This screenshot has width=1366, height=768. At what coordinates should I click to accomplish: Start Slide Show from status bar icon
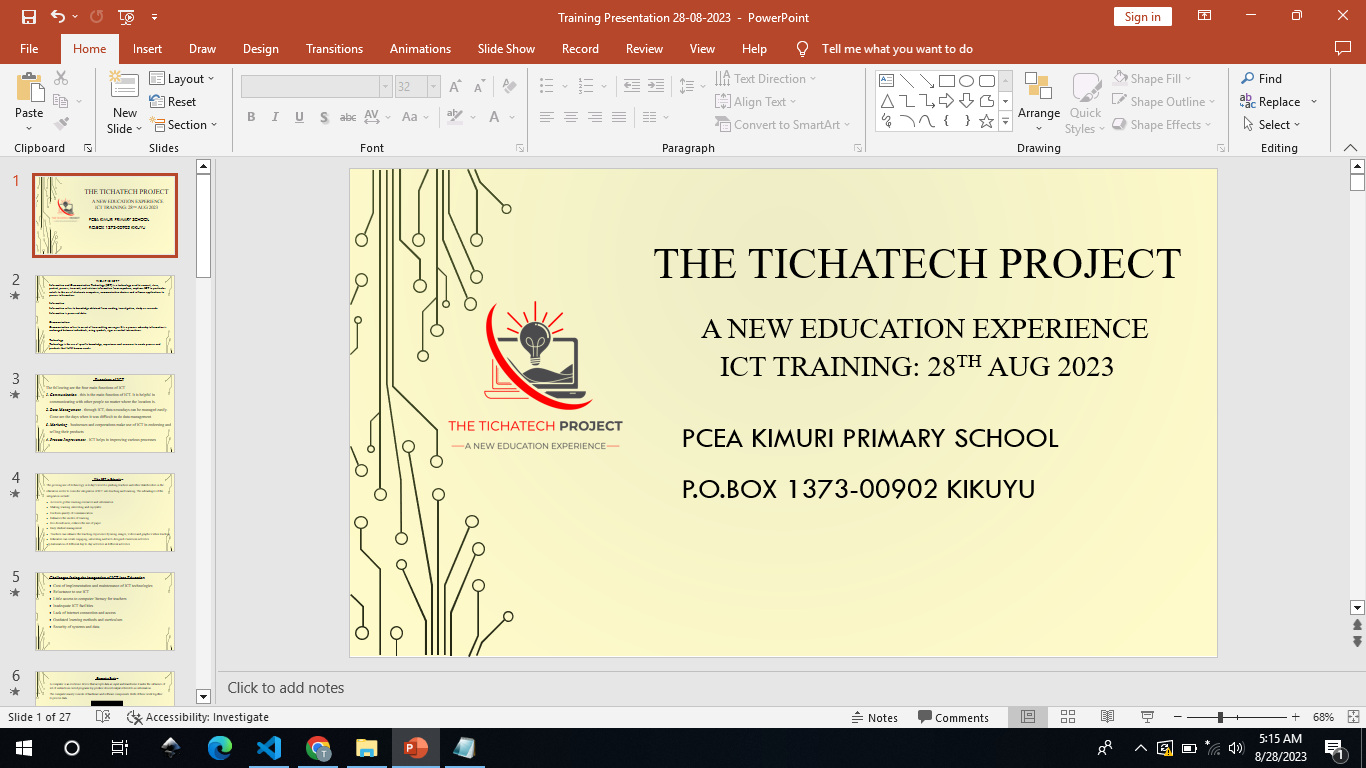(x=1147, y=717)
